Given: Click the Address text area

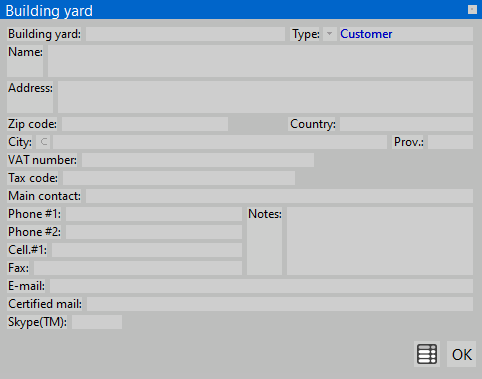Looking at the screenshot, I should tap(265, 97).
